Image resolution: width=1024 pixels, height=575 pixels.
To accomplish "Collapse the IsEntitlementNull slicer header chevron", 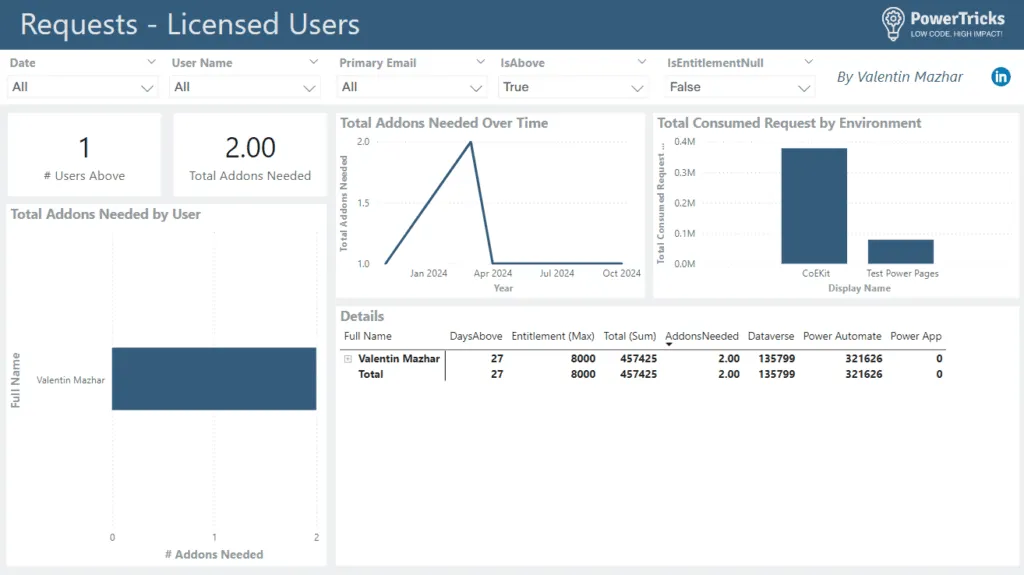I will 808,62.
